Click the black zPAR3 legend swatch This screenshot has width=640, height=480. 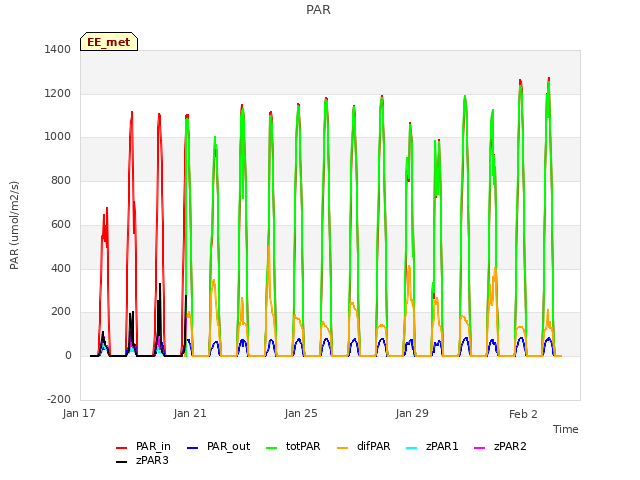coord(122,462)
